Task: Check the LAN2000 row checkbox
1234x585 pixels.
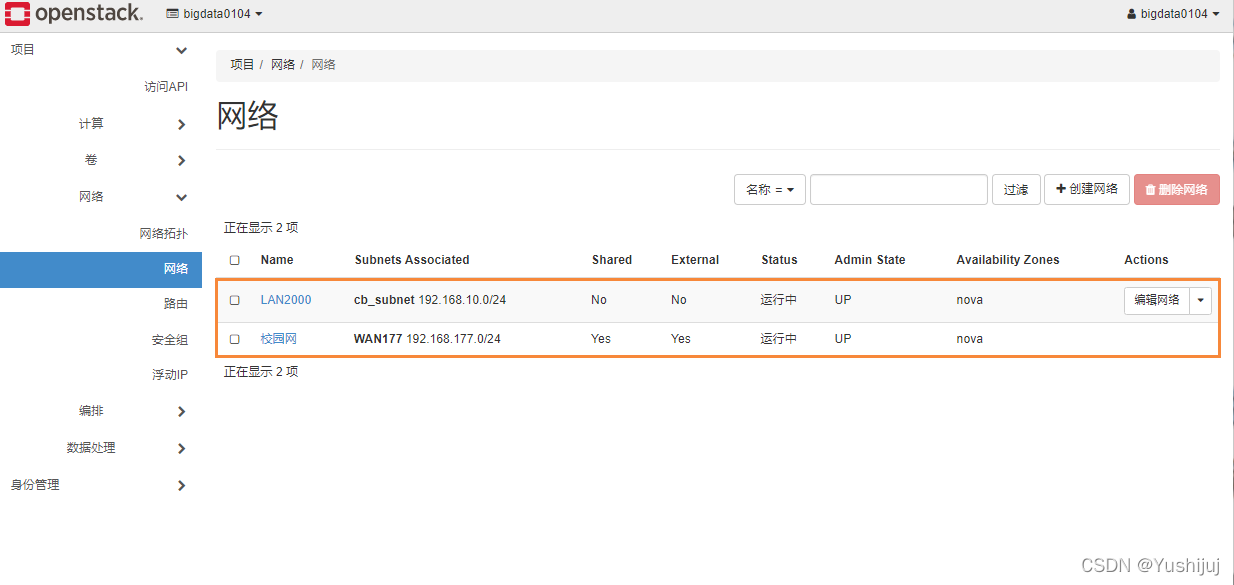Action: pyautogui.click(x=235, y=300)
